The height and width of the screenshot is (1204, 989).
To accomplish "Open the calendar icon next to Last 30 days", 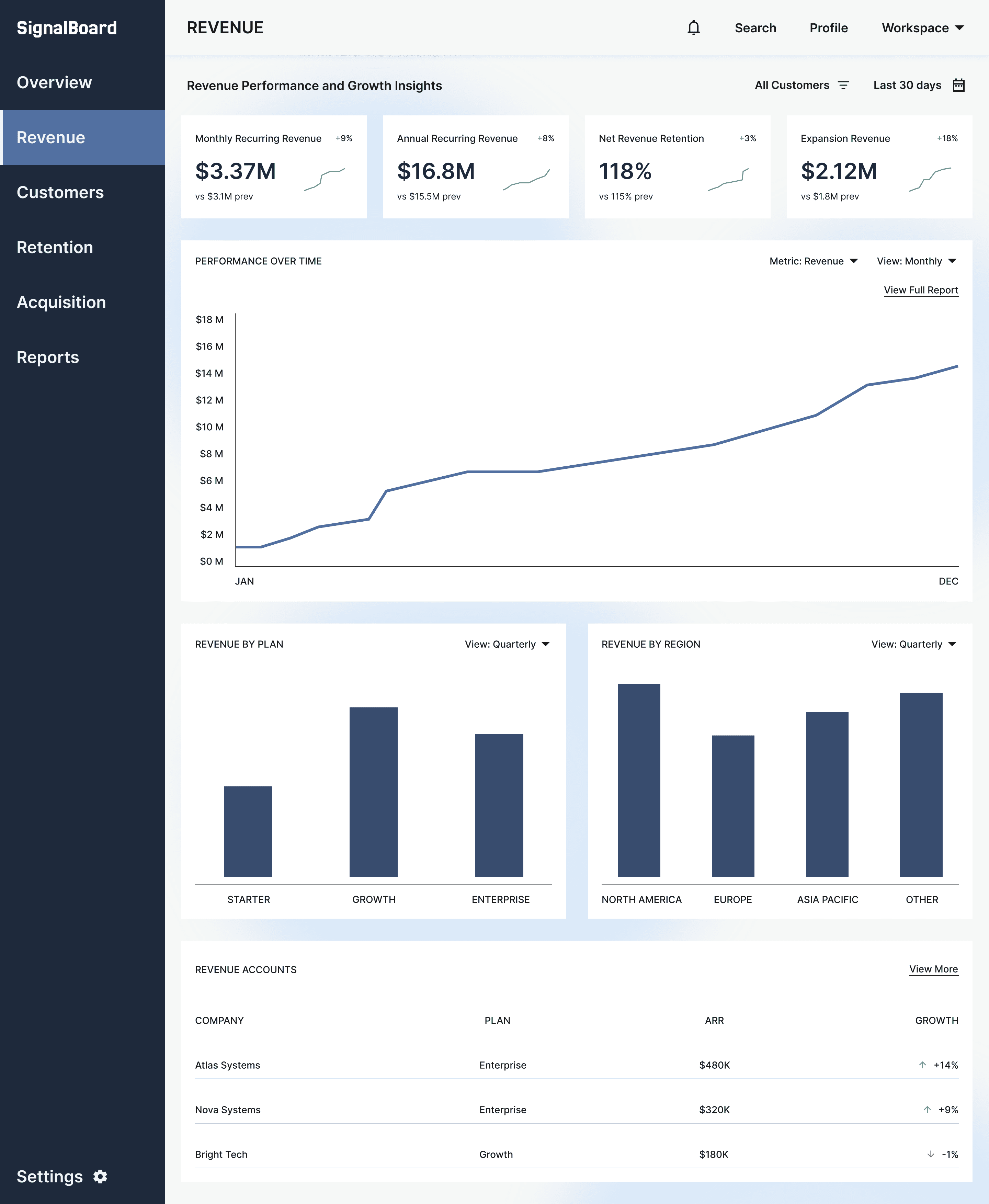I will point(958,86).
